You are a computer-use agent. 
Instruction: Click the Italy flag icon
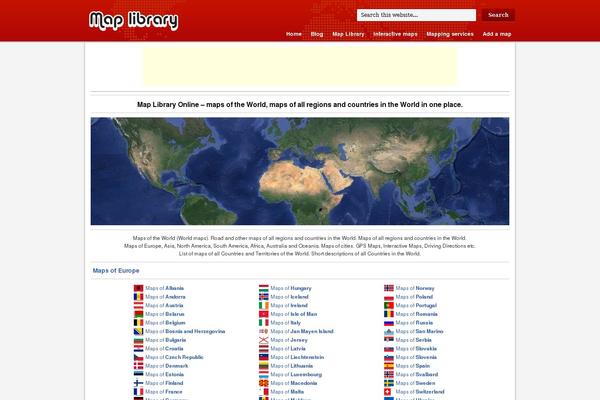click(264, 322)
